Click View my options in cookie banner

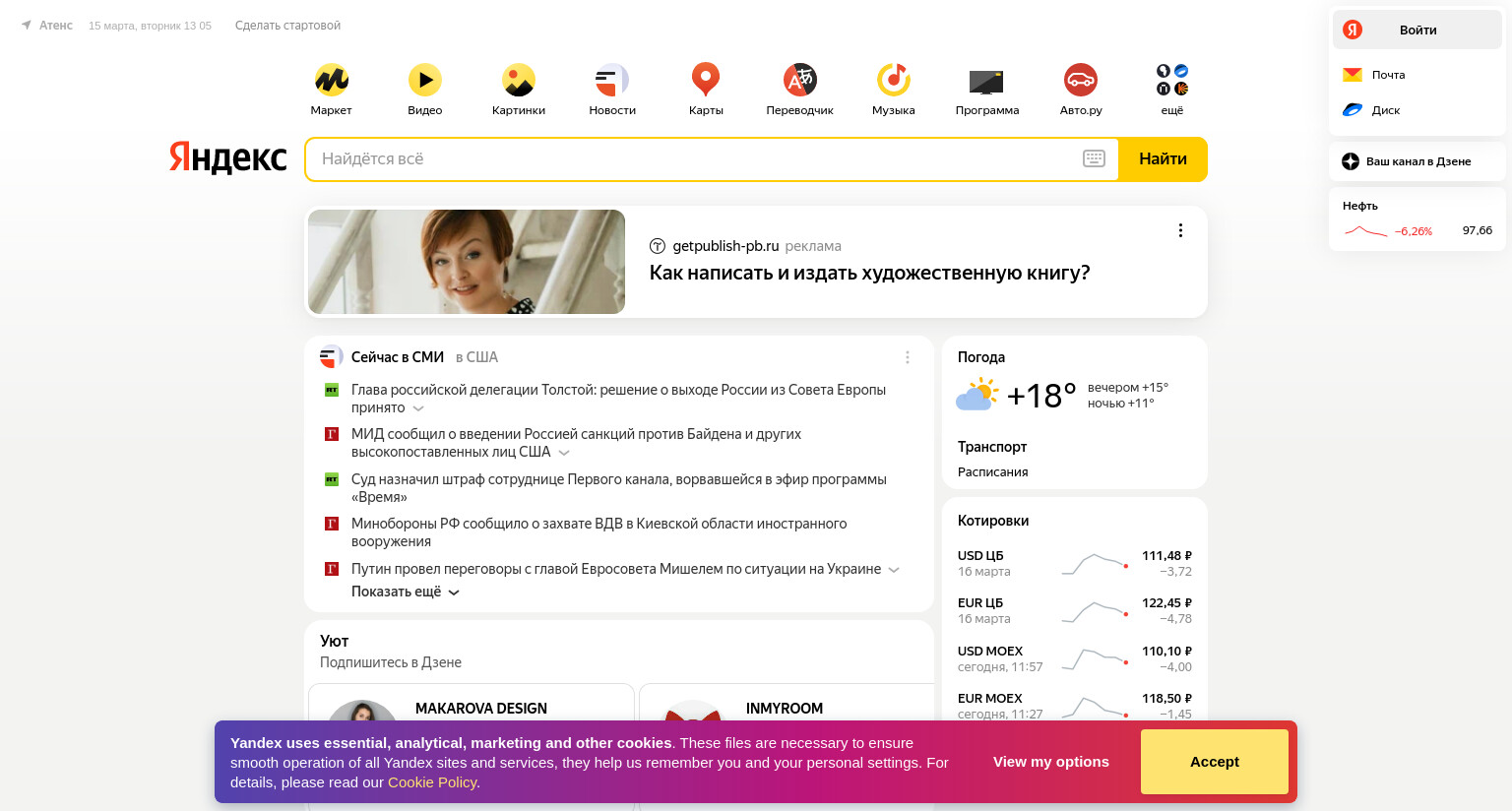1050,762
